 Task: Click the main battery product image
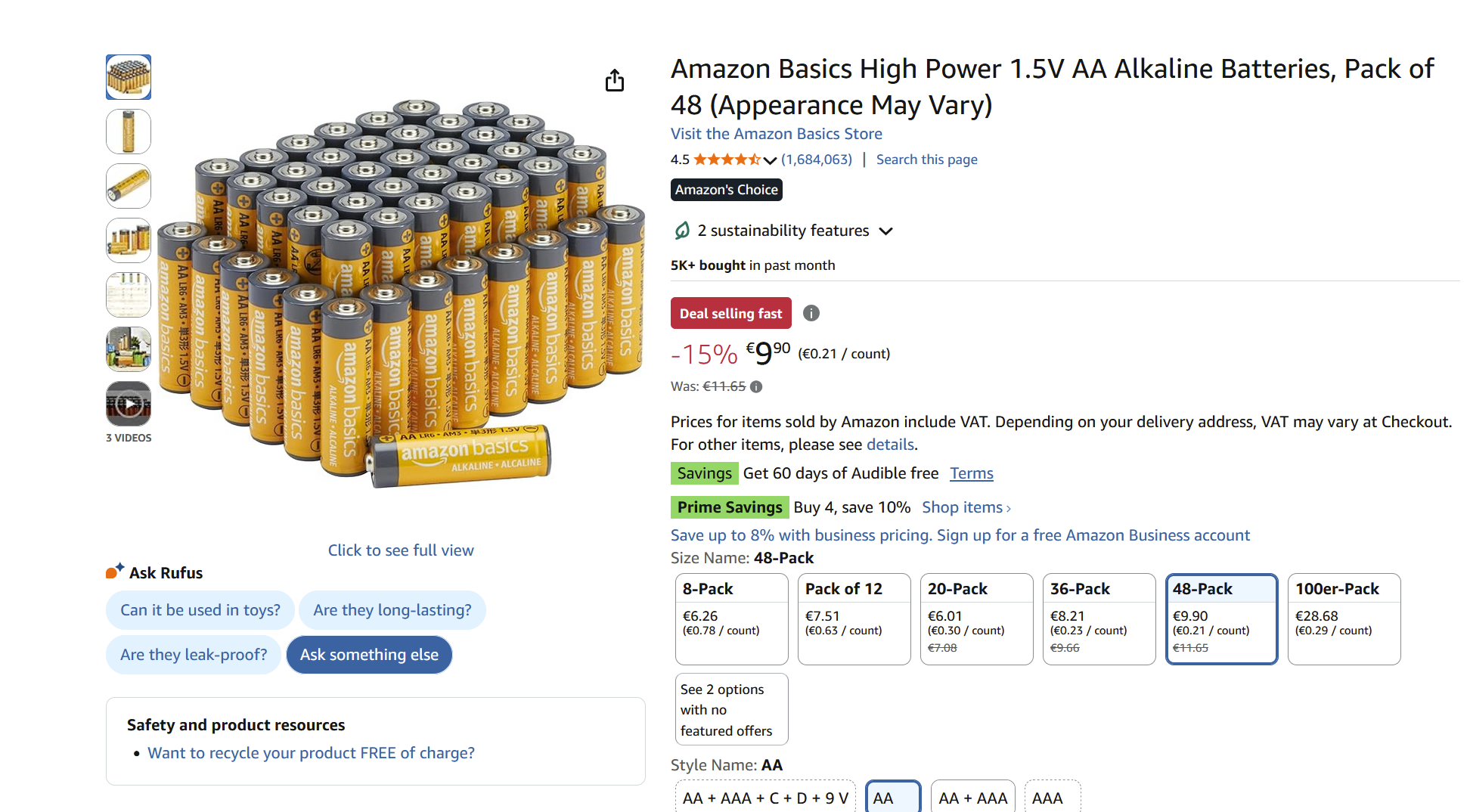tap(401, 295)
